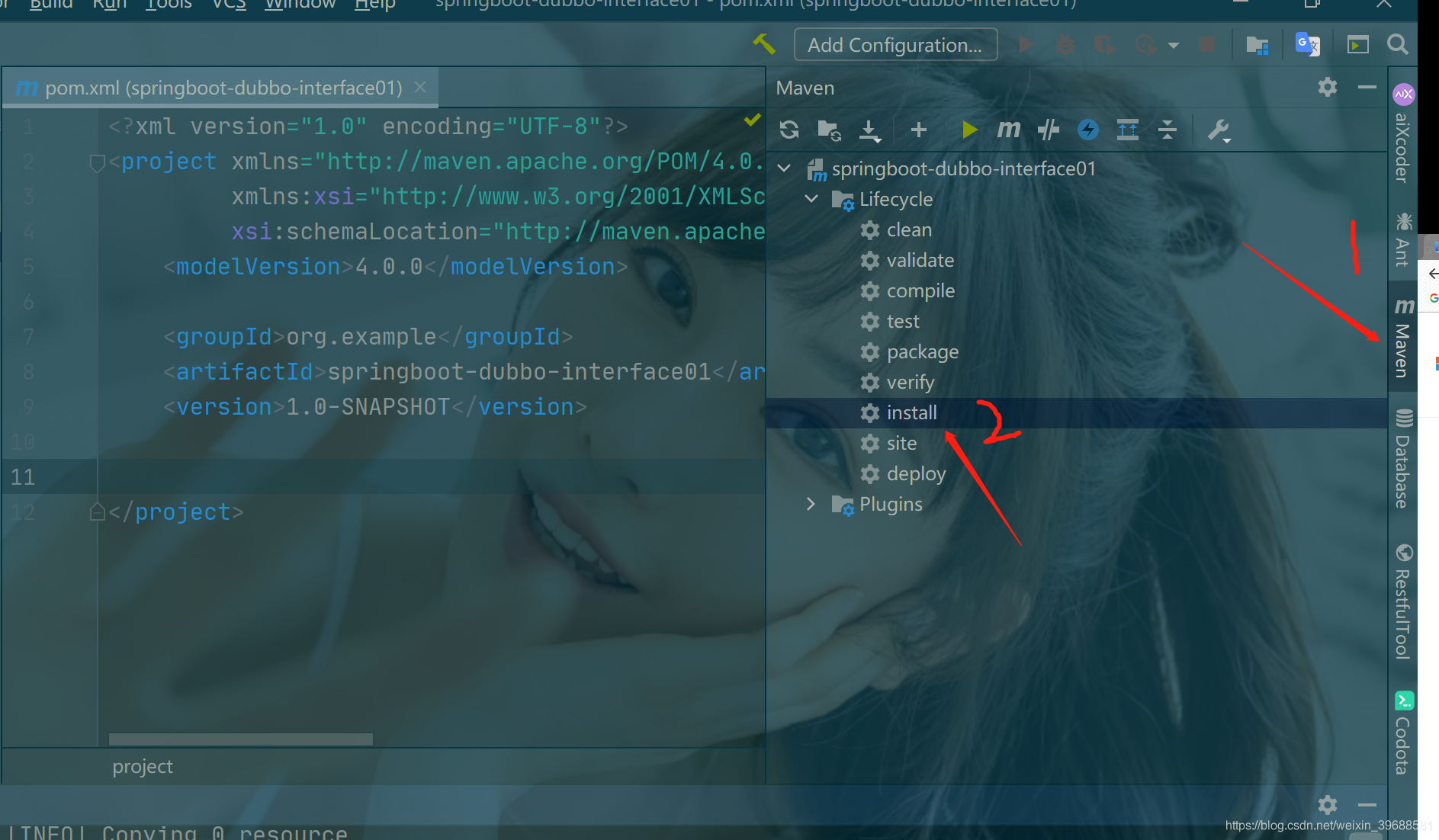Select site lifecycle goal
Image resolution: width=1439 pixels, height=840 pixels.
click(x=901, y=443)
